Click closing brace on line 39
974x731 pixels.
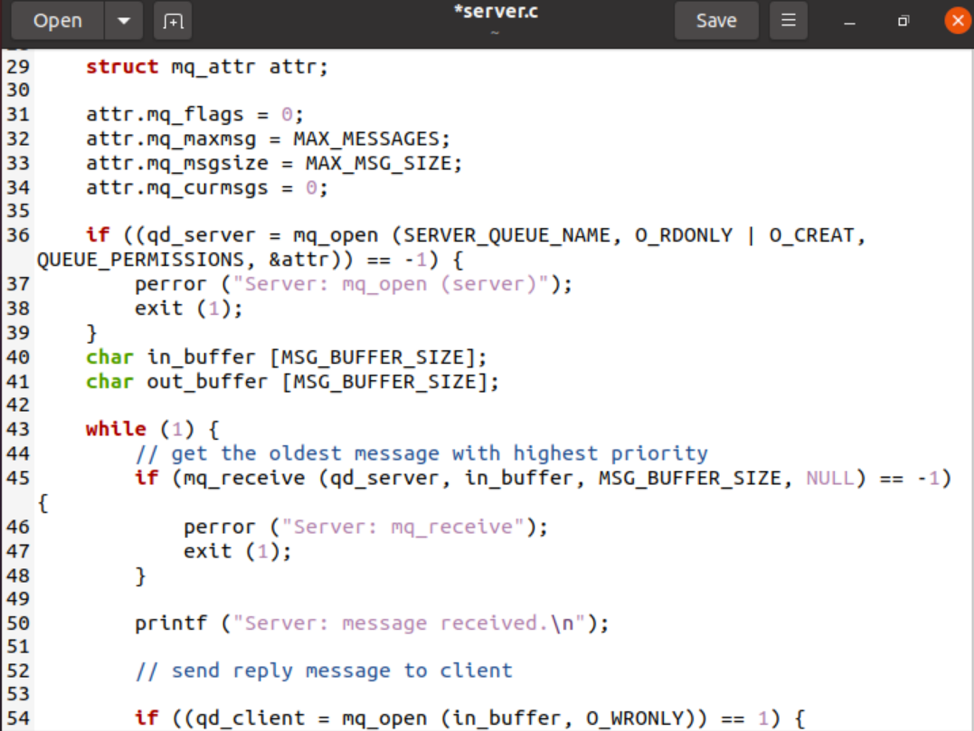[91, 334]
